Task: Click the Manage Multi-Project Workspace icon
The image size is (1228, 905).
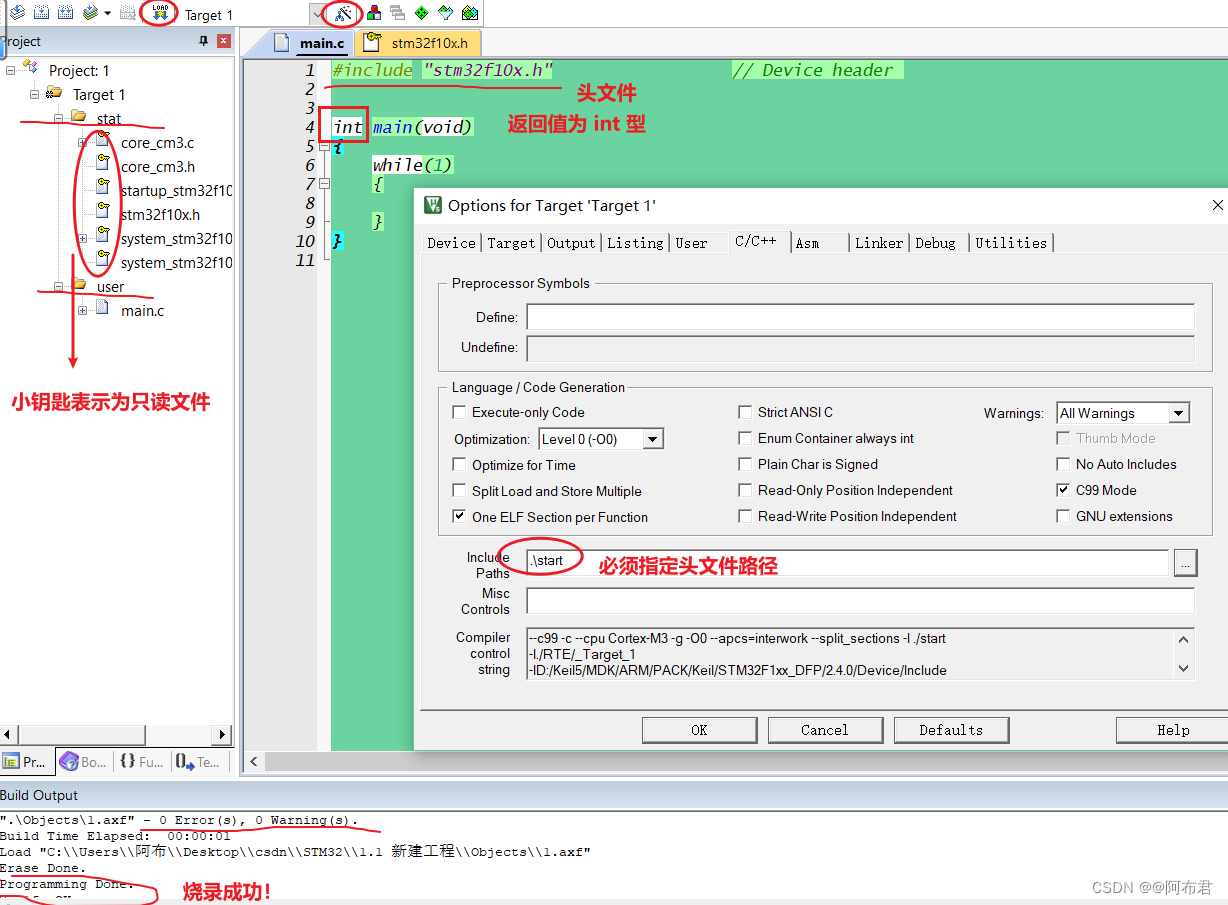Action: [x=397, y=13]
